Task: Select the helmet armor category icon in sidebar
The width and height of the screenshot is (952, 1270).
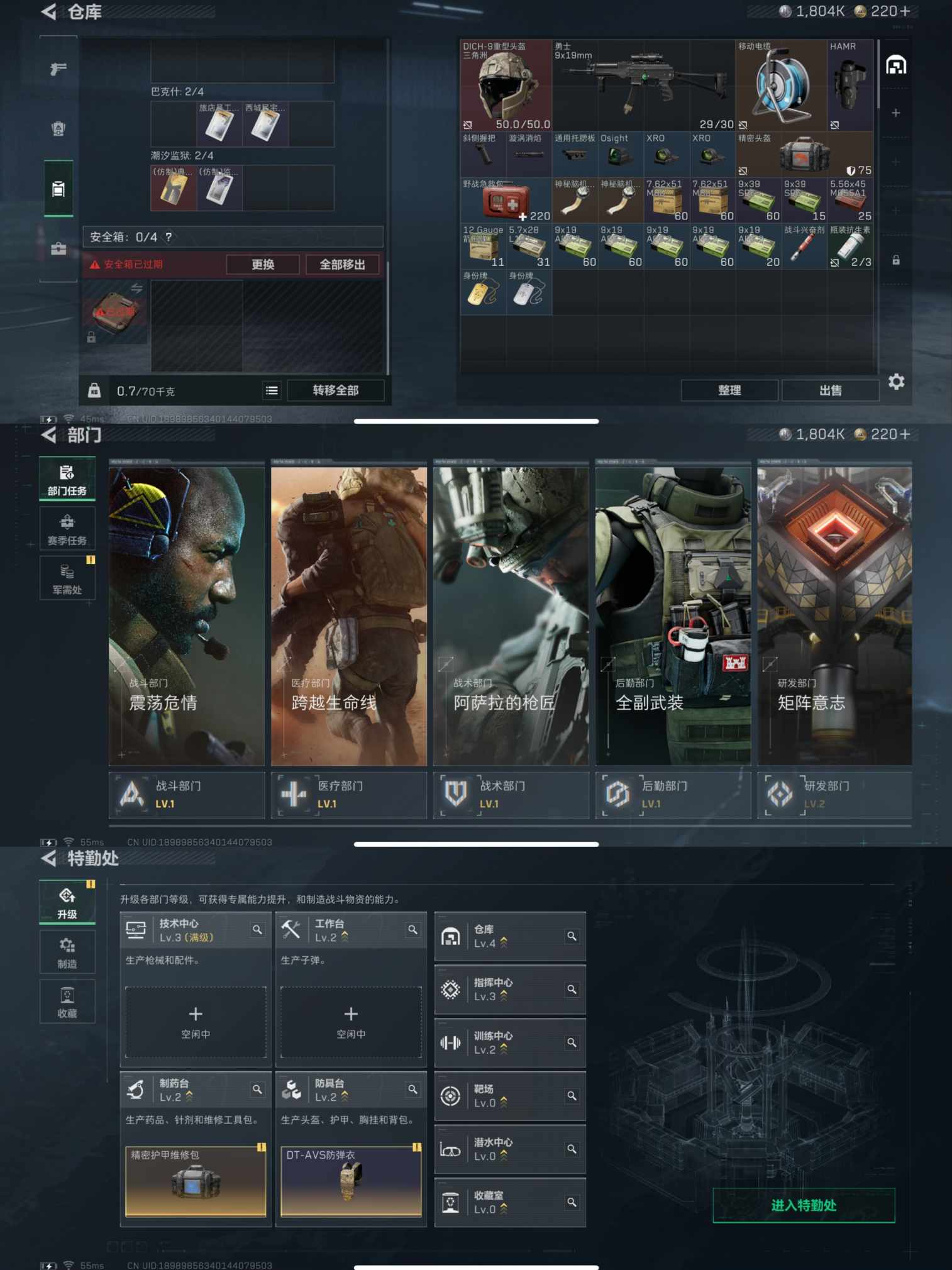Action: (58, 129)
